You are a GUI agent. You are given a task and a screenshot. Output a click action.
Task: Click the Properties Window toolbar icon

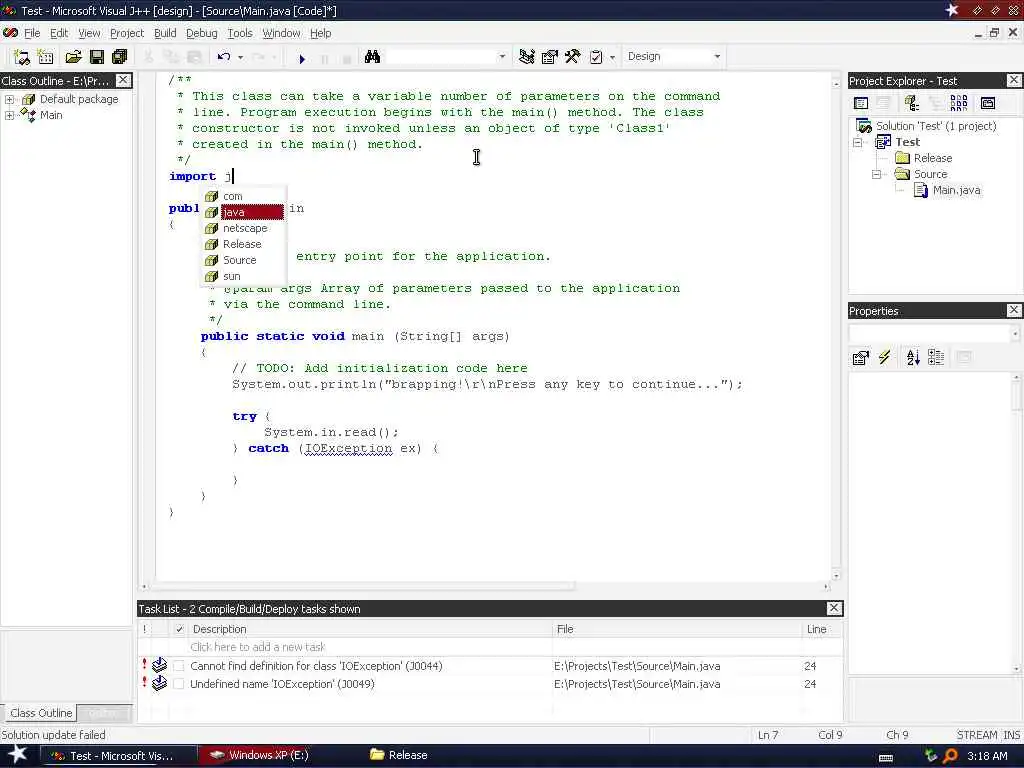coord(550,57)
